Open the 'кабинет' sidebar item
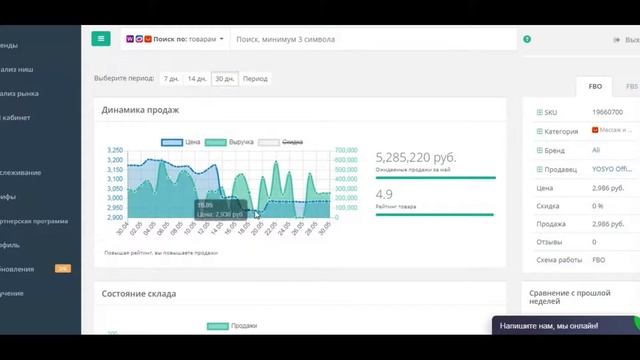This screenshot has height=360, width=640. coord(15,118)
